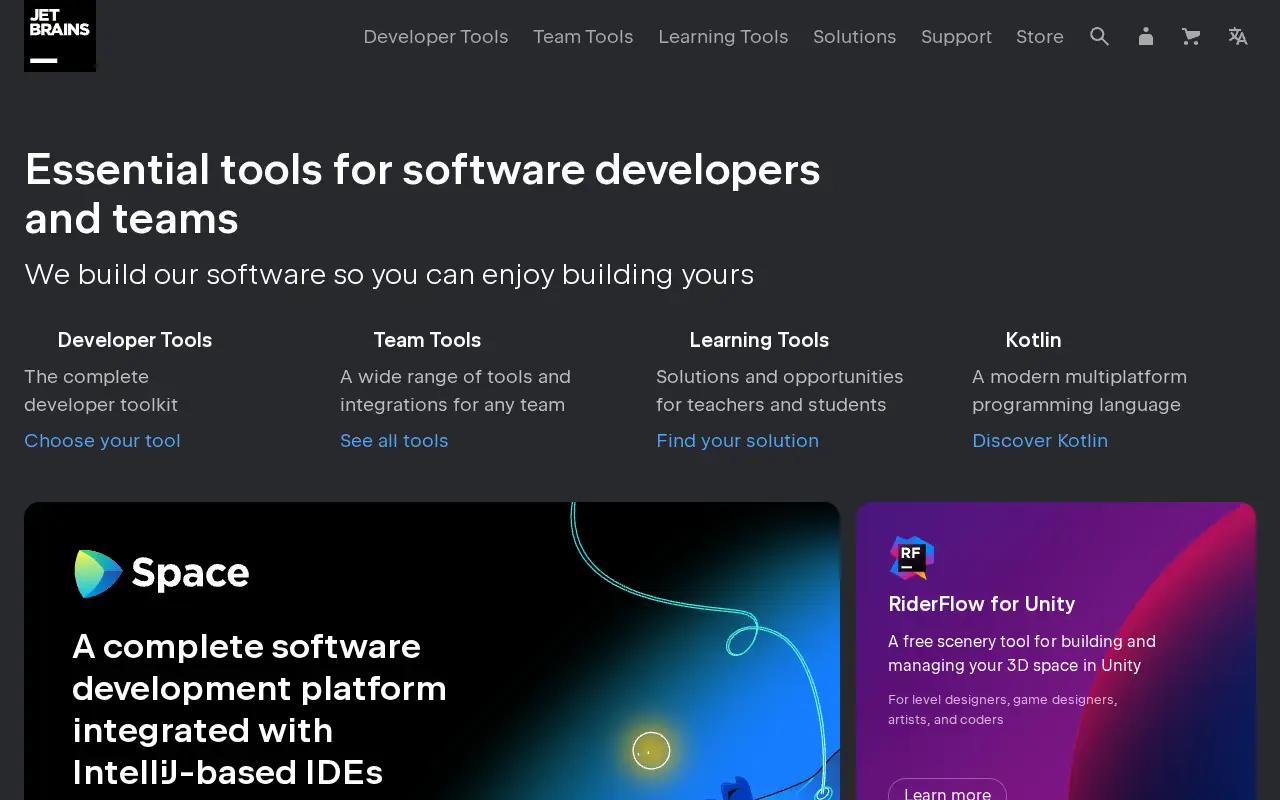
Task: Open the language selector icon
Action: click(1238, 37)
